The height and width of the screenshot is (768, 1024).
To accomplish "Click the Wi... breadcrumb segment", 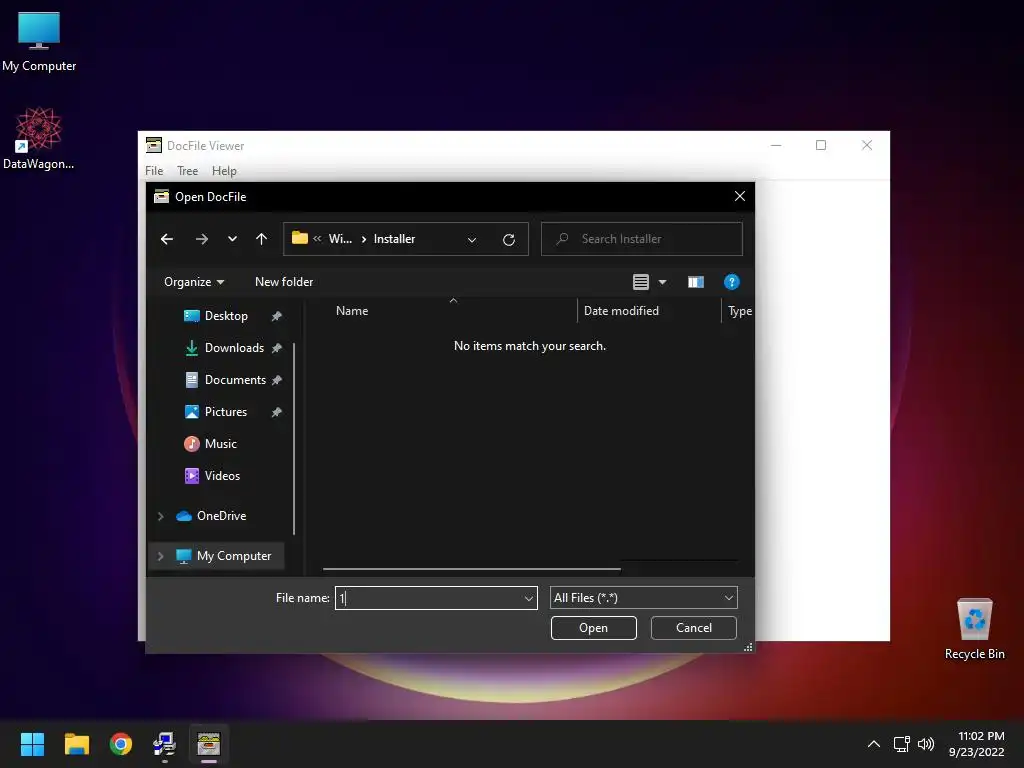I will coord(340,239).
